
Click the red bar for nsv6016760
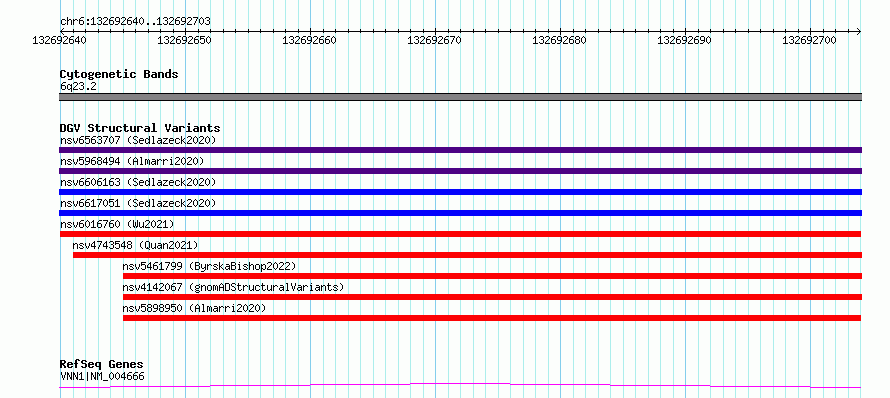pyautogui.click(x=460, y=234)
